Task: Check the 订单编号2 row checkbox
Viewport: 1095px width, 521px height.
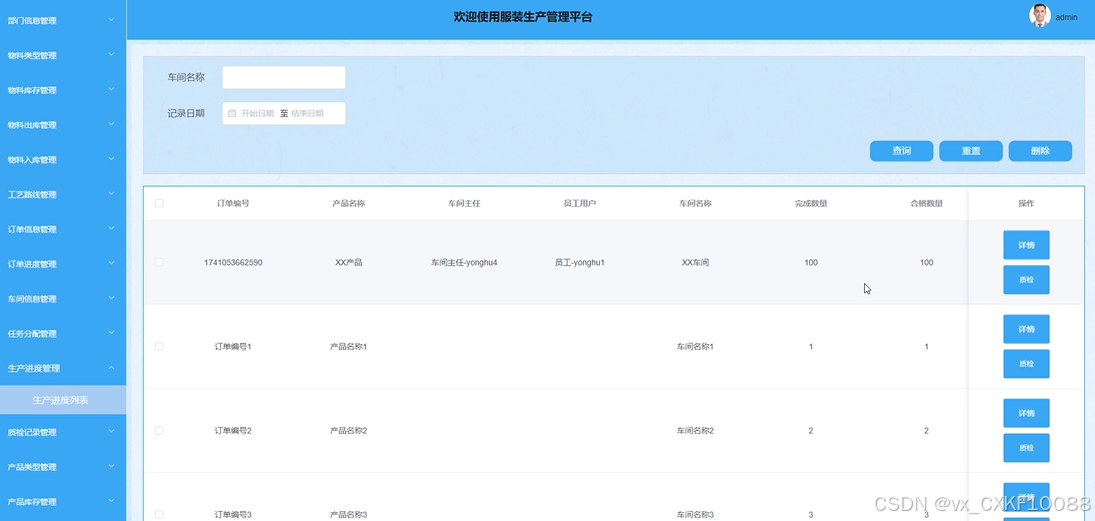Action: click(x=159, y=430)
